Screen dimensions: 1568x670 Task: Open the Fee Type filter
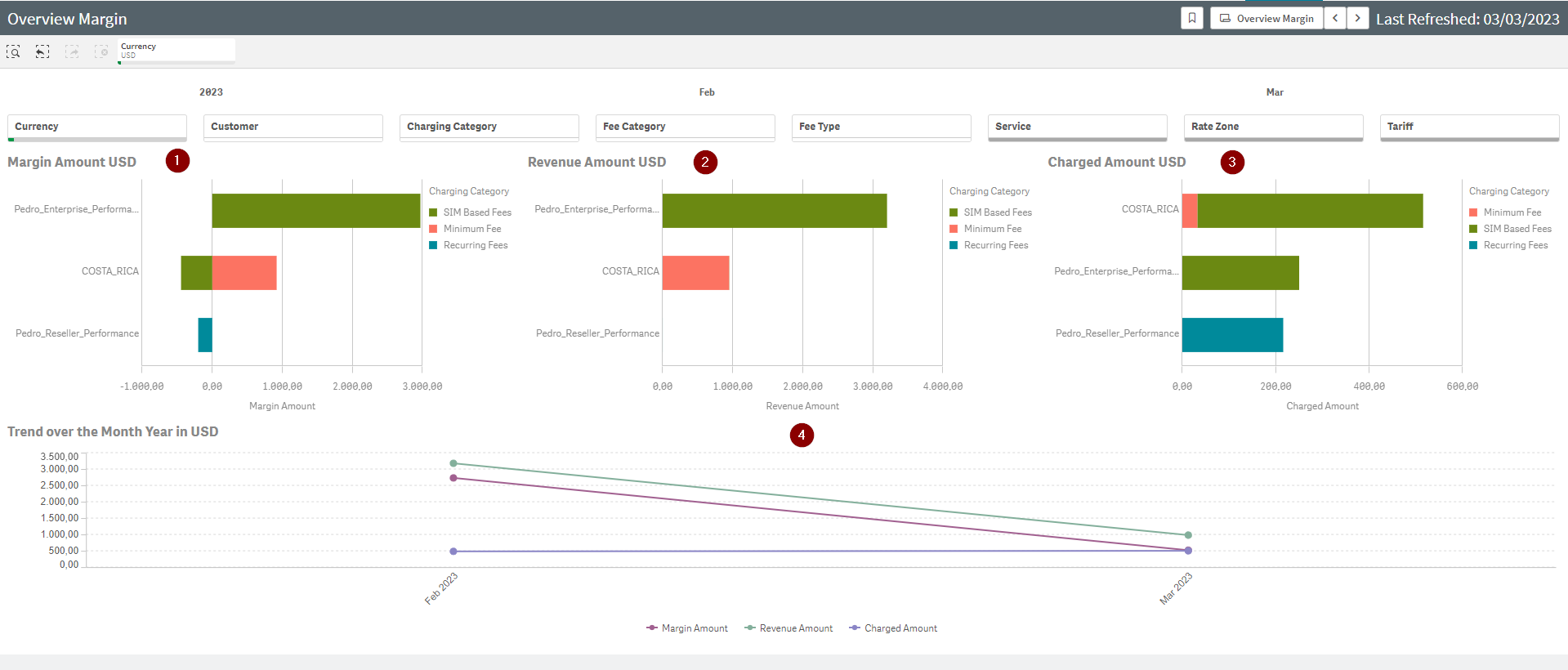click(881, 127)
